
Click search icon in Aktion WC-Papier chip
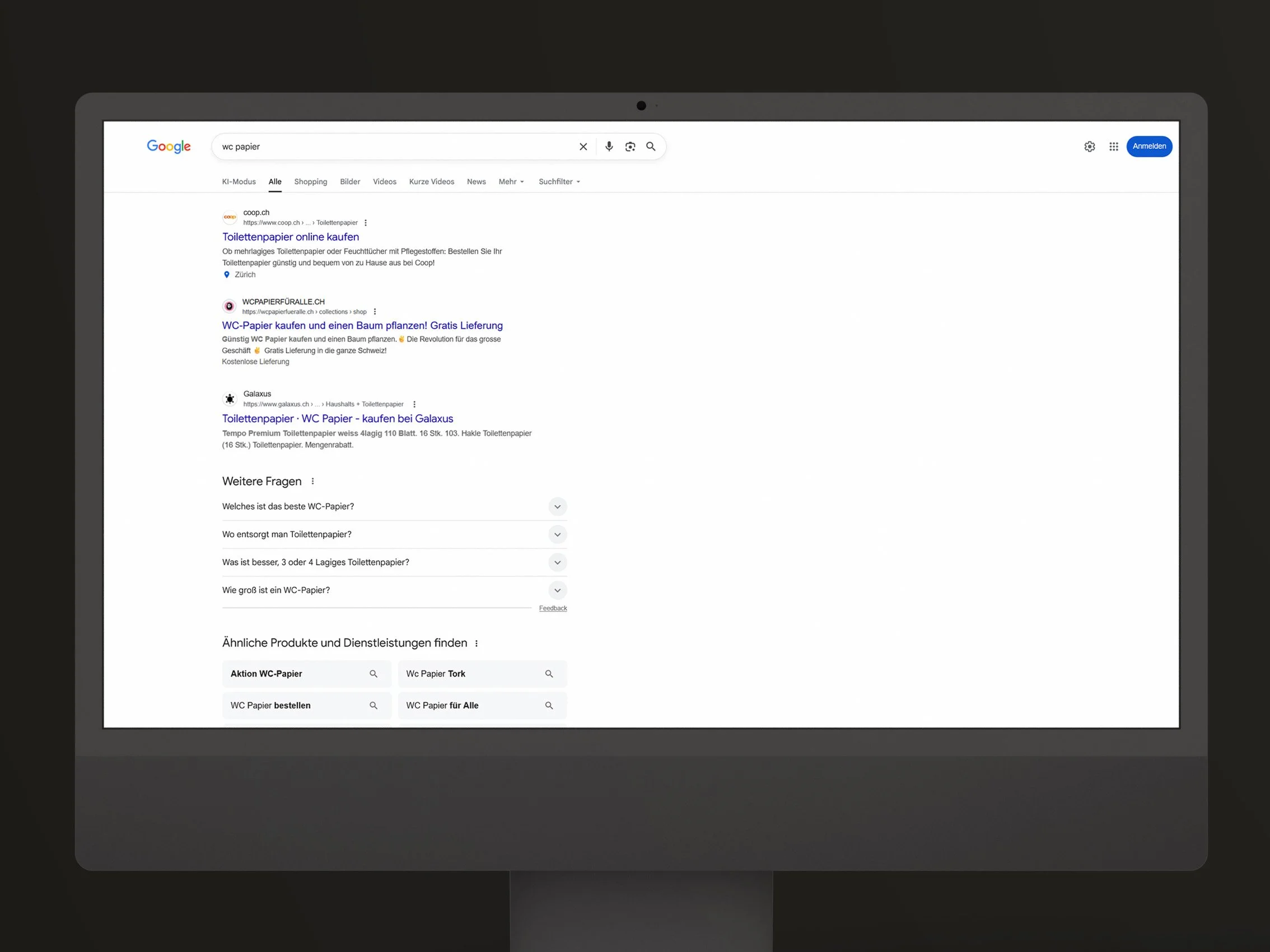click(x=373, y=674)
